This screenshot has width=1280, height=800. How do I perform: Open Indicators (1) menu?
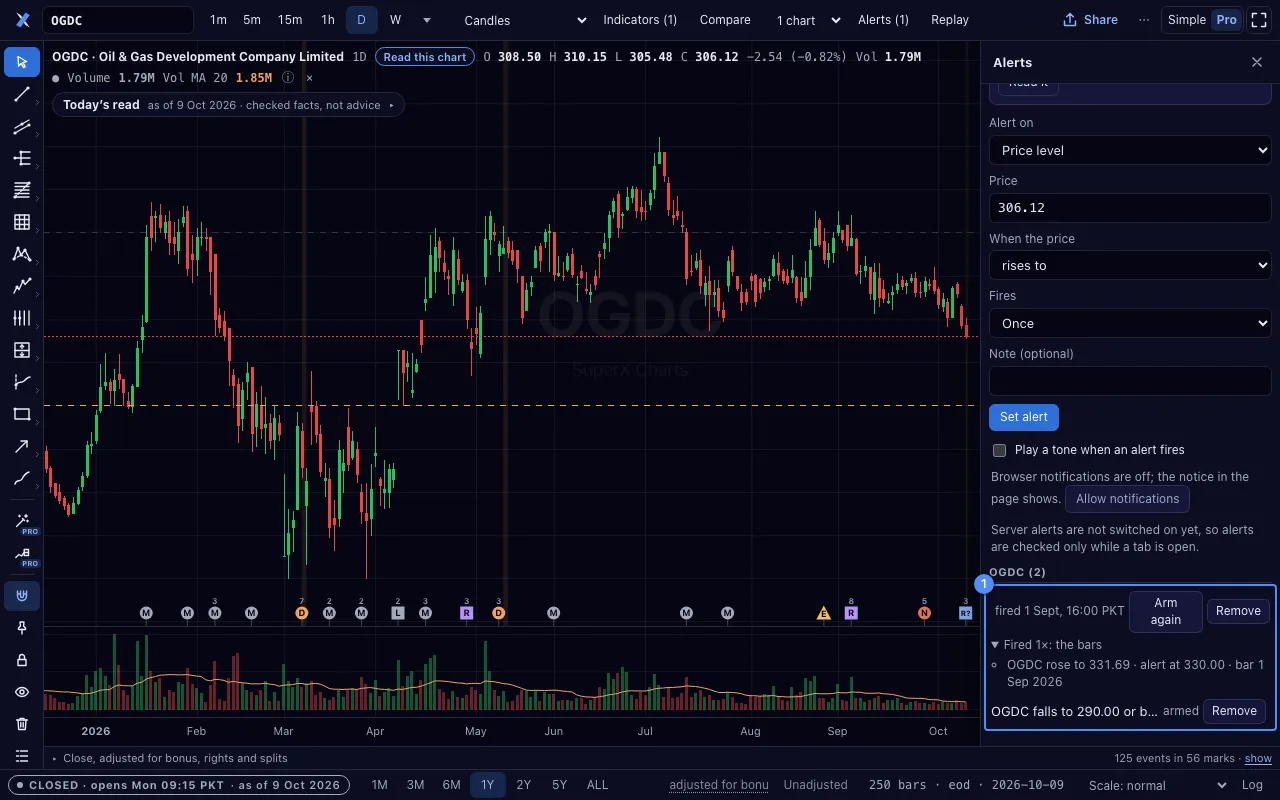(x=640, y=20)
